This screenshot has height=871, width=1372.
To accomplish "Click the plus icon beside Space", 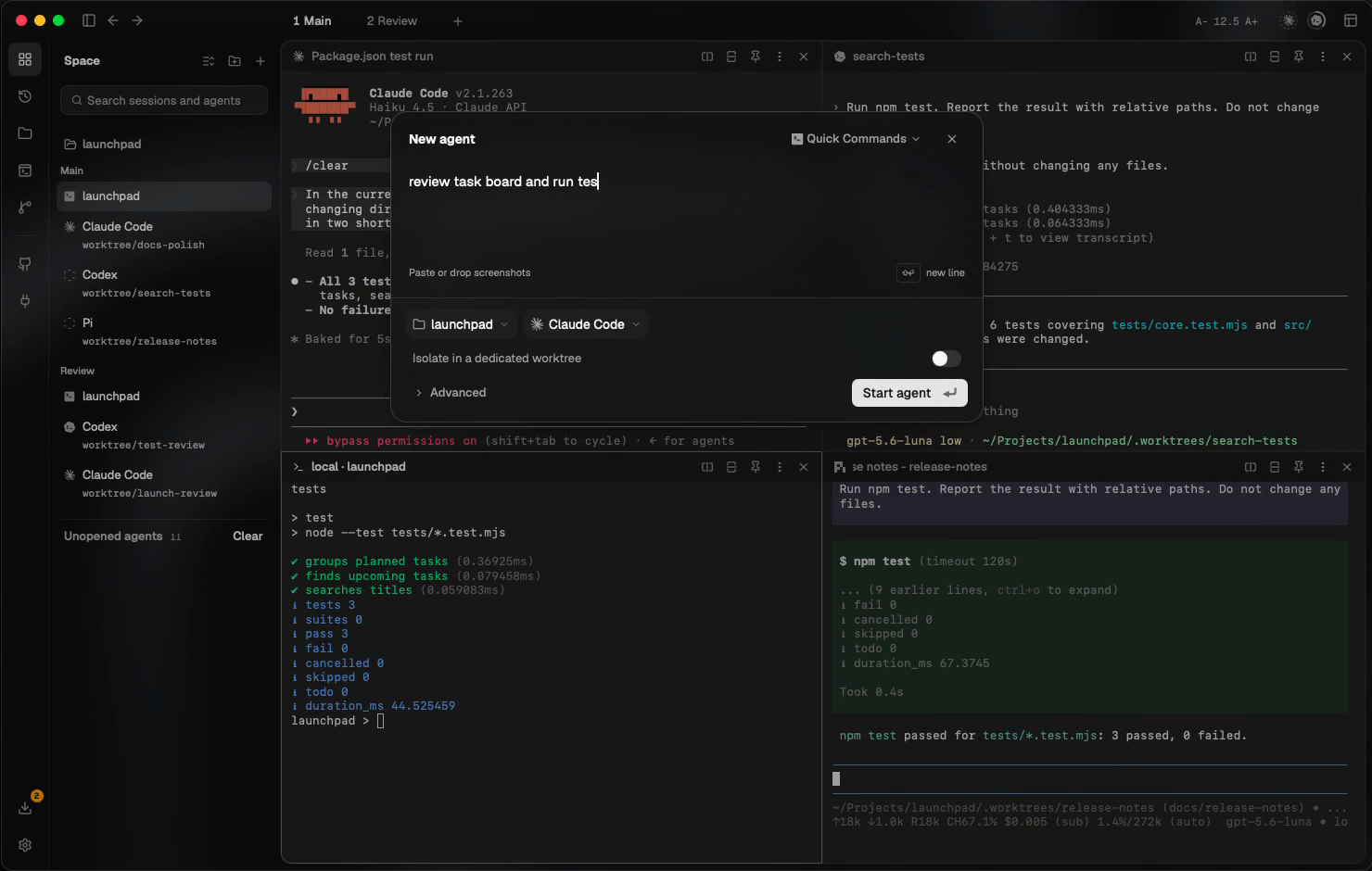I will point(260,61).
